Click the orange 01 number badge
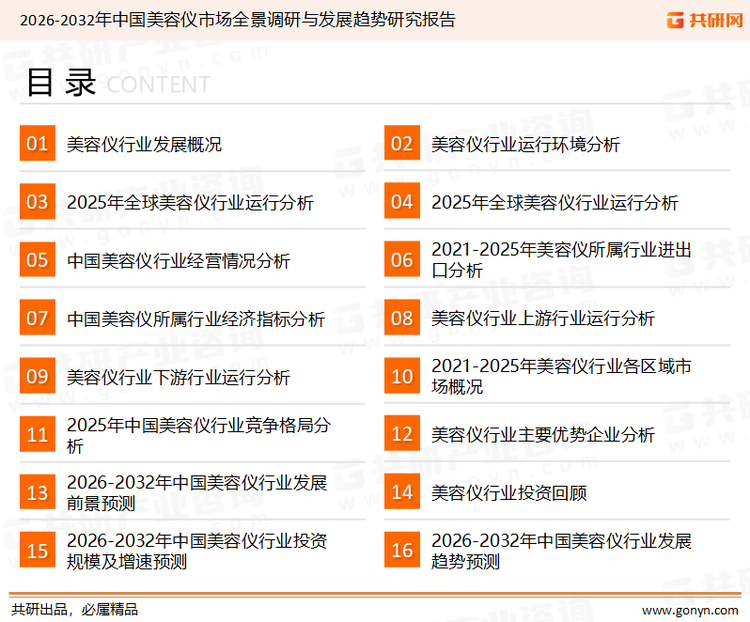 [x=37, y=144]
